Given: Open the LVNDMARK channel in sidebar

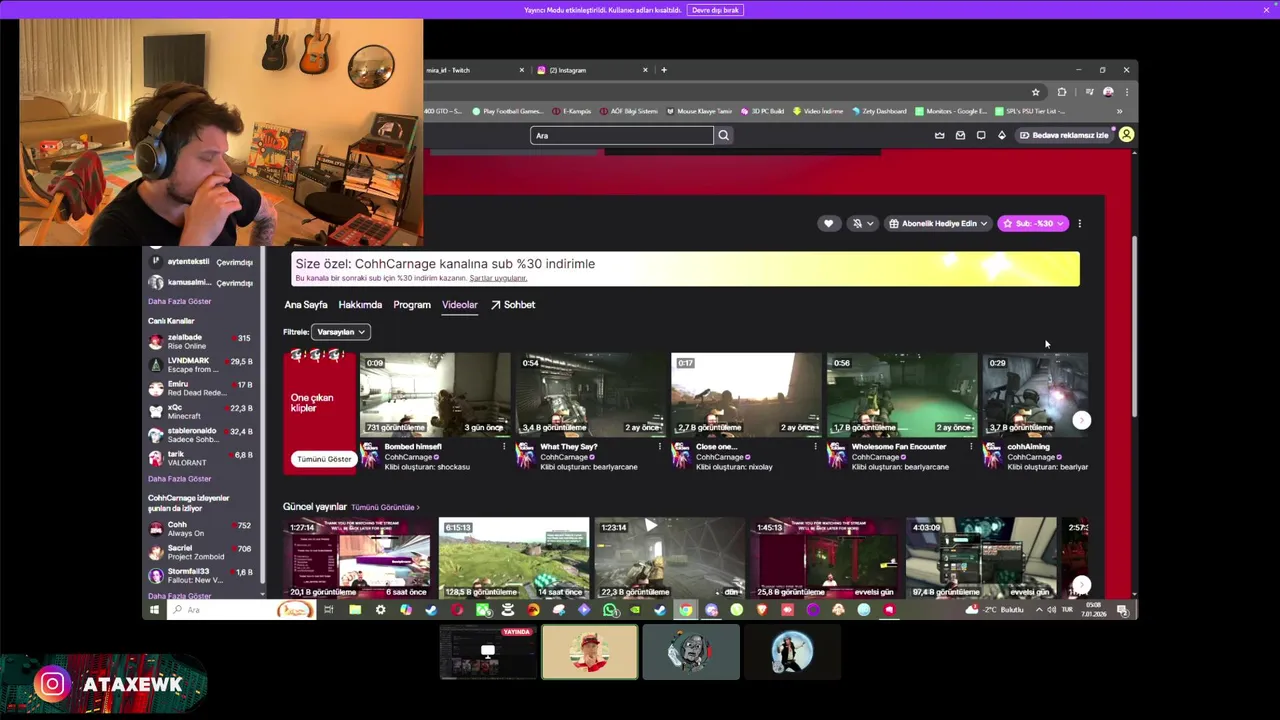Looking at the screenshot, I should (x=200, y=364).
